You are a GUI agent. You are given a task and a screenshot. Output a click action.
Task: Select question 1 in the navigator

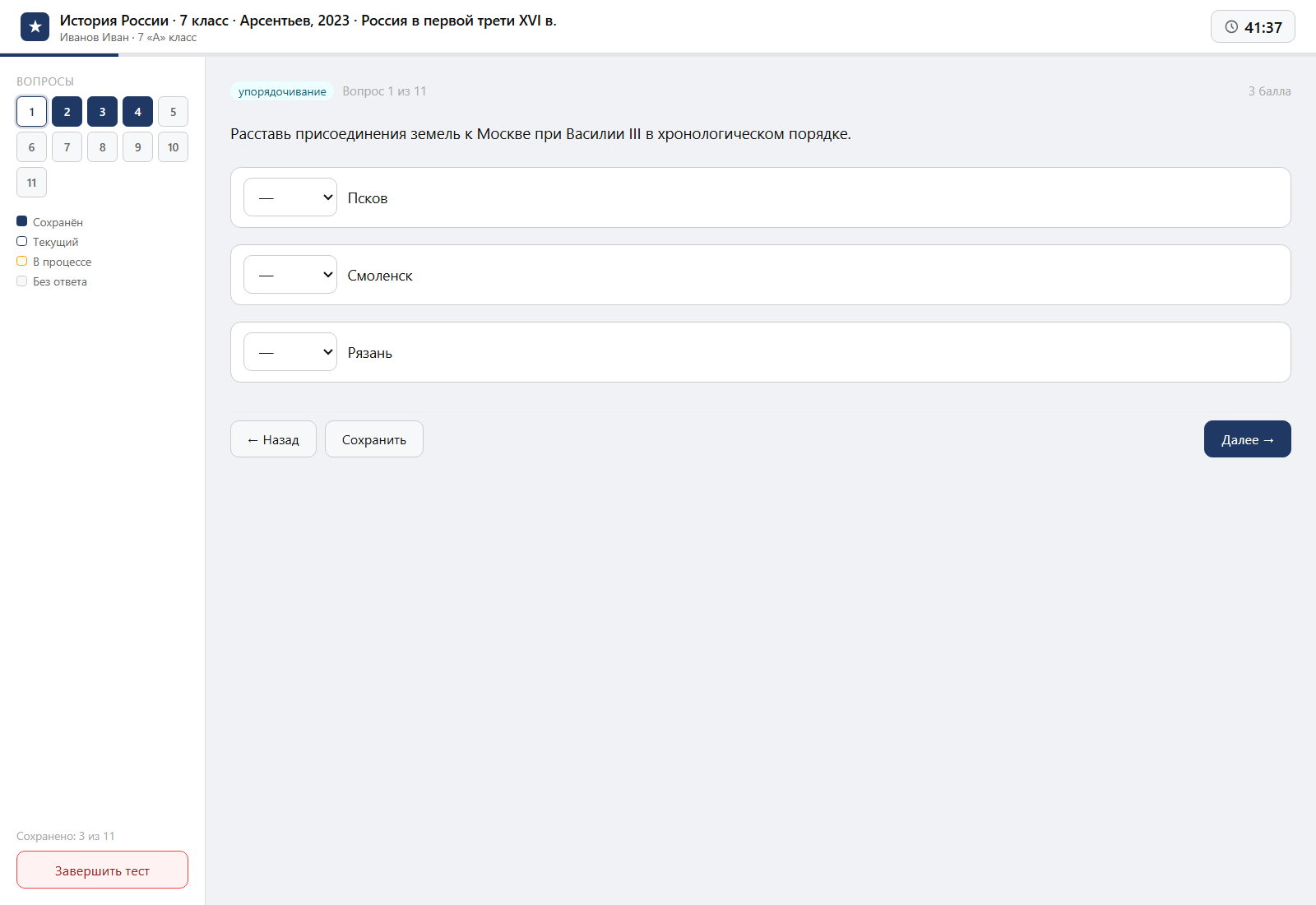[31, 112]
